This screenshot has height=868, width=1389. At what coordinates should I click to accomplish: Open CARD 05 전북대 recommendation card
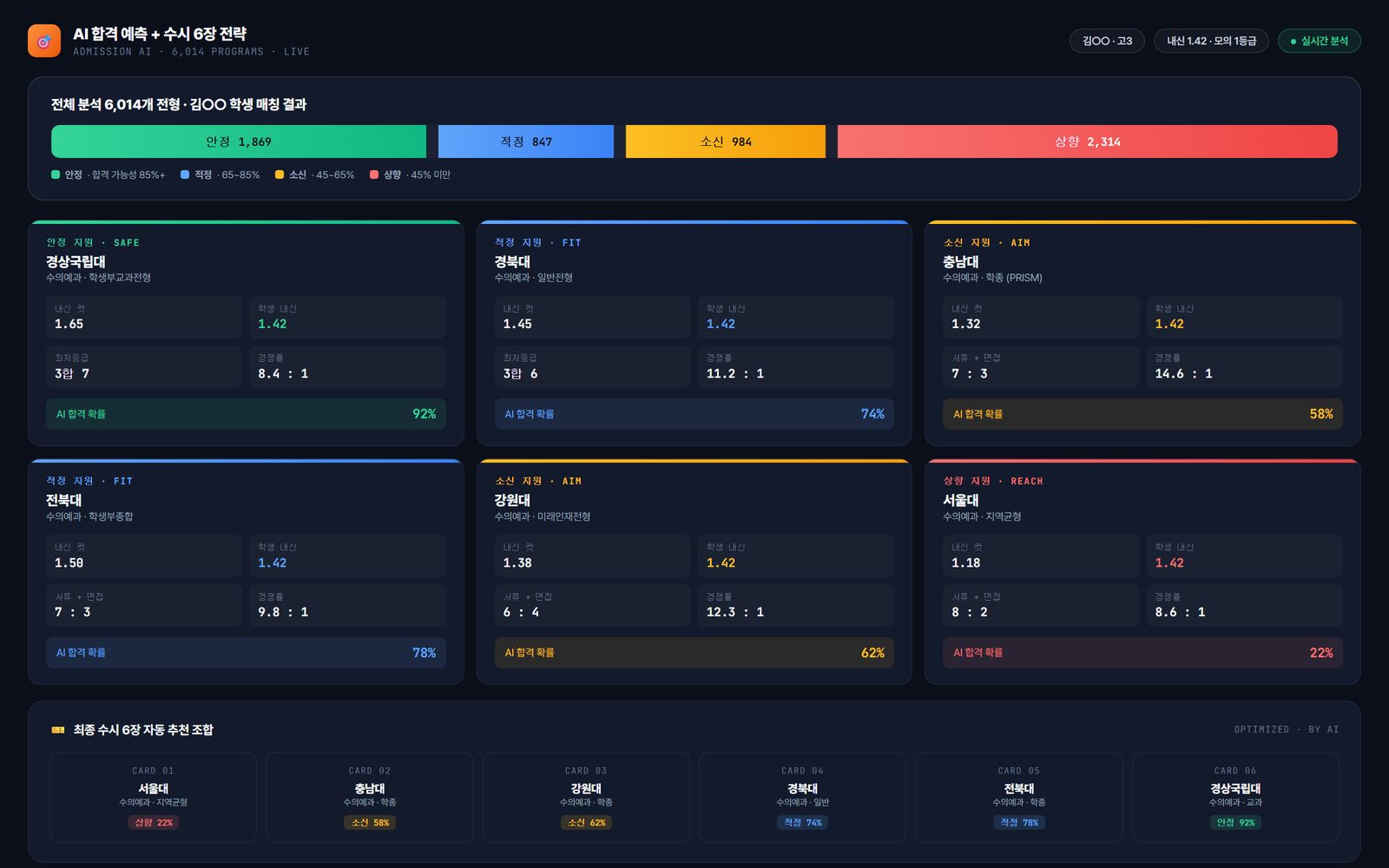coord(1019,797)
